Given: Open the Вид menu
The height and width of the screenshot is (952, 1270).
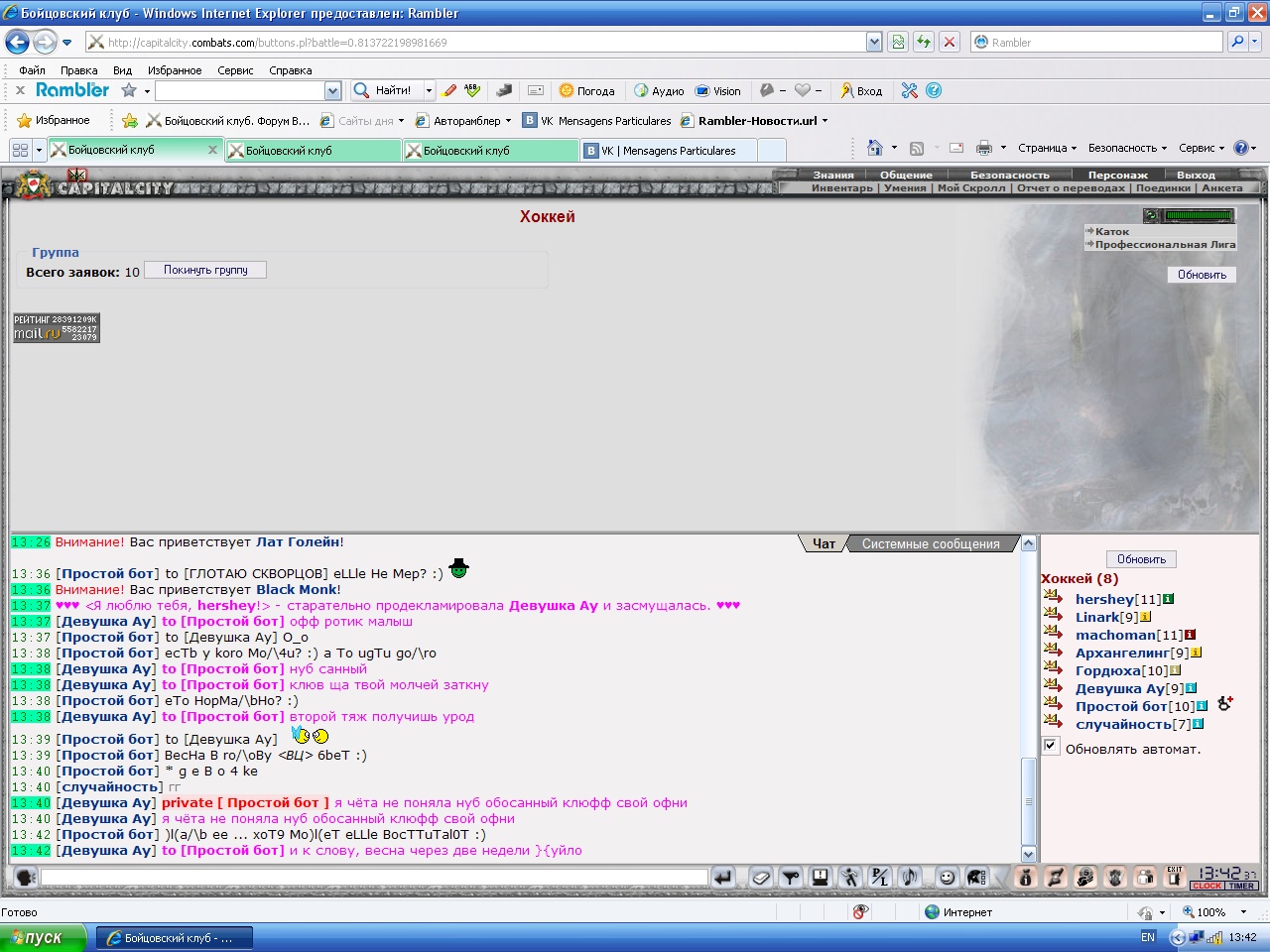Looking at the screenshot, I should point(122,70).
